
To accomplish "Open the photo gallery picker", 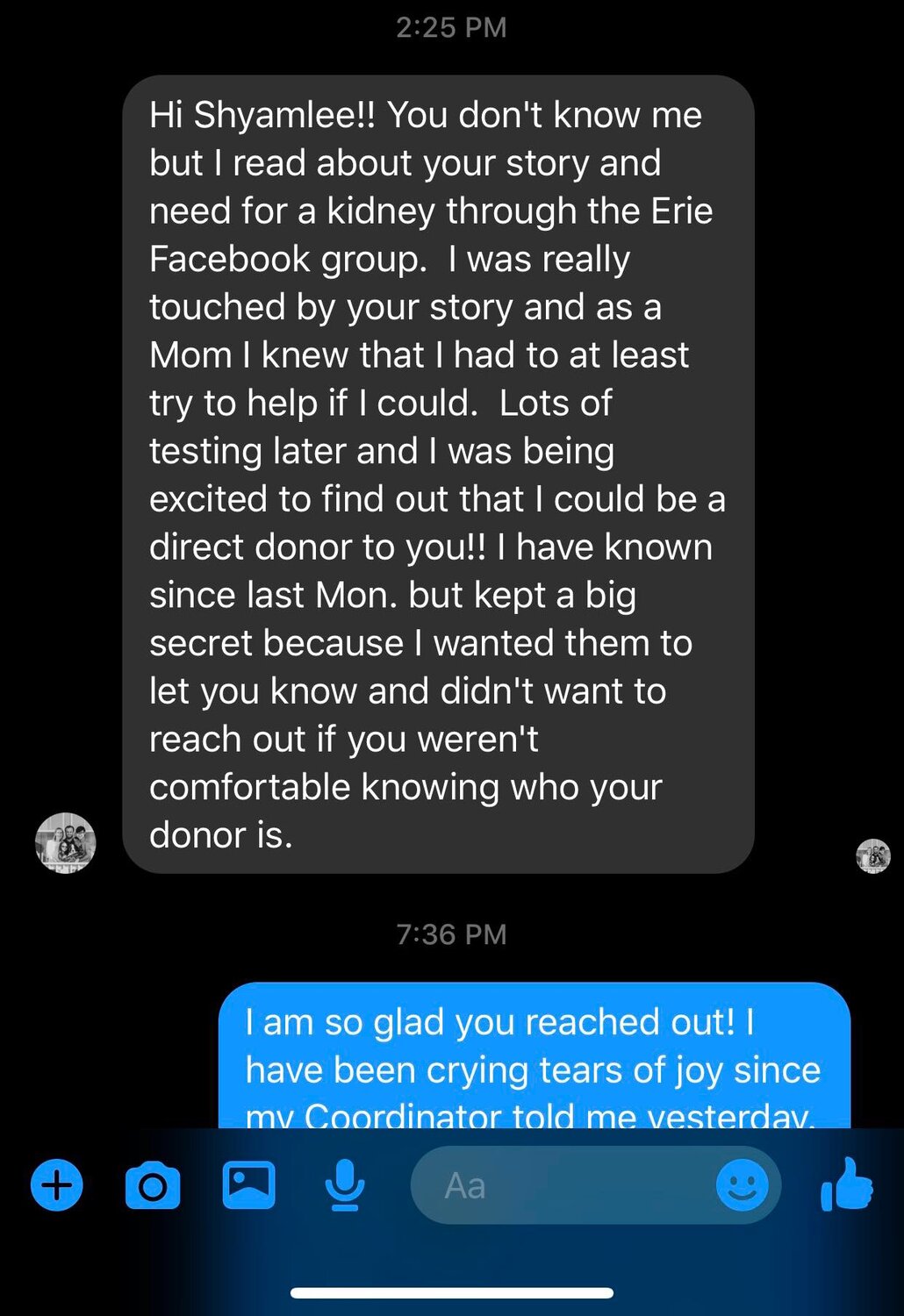I will click(x=248, y=1185).
